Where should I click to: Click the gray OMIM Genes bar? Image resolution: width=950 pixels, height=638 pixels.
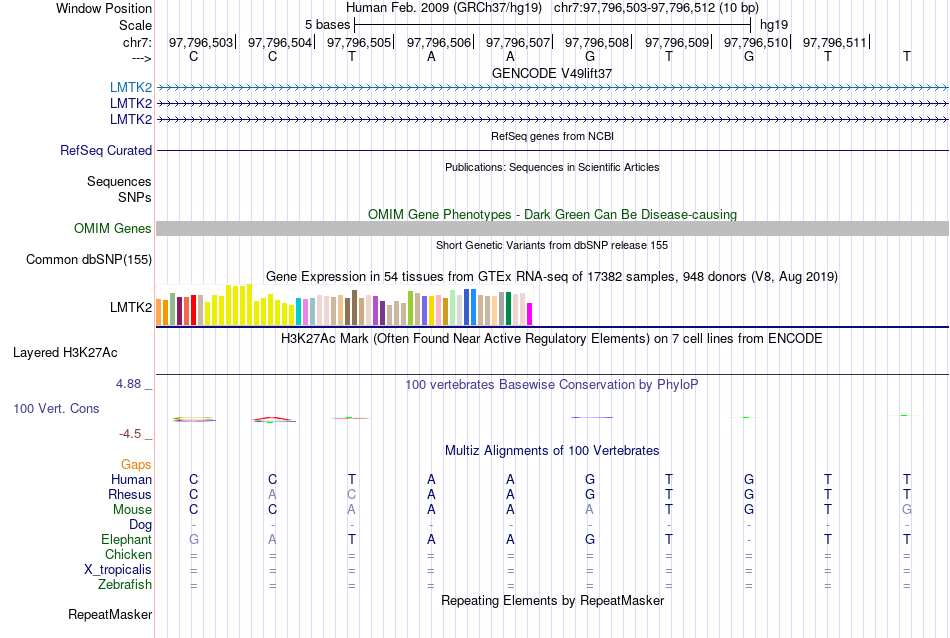point(553,228)
